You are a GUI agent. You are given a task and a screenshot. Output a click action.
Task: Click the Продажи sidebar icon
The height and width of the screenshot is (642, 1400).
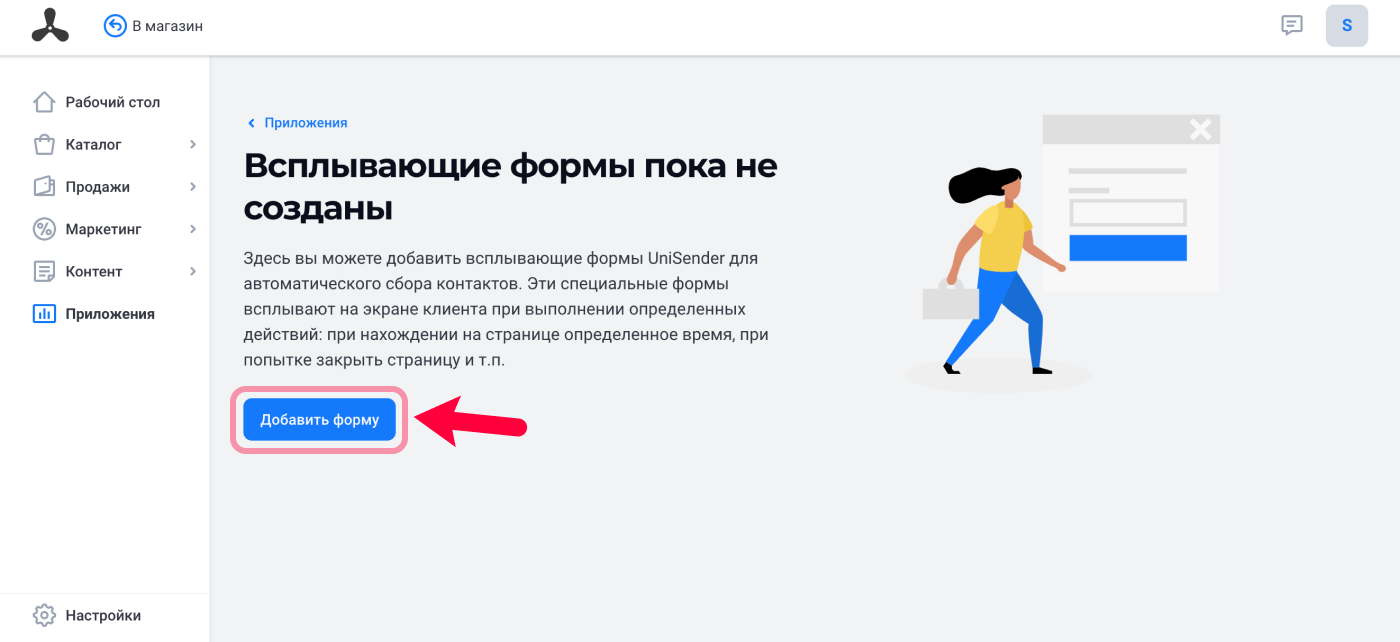(x=44, y=187)
